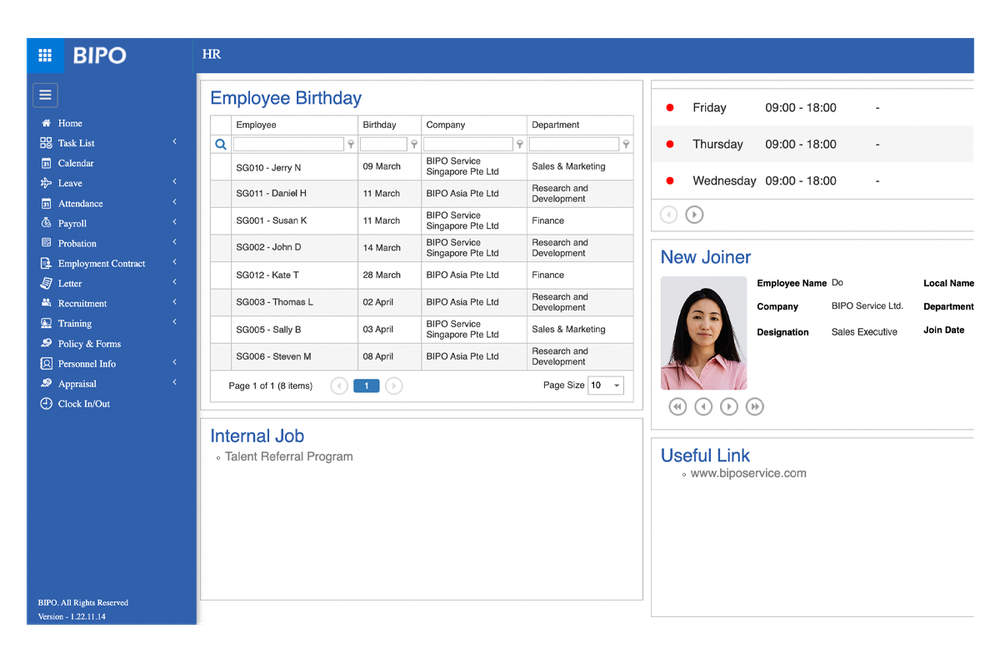Screen dimensions: 1000x666
Task: Select row SG012 - Kate T
Action: point(422,275)
